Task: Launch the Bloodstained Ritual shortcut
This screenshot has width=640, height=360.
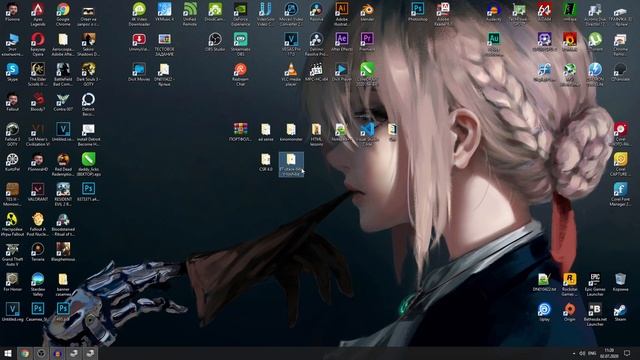Action: pyautogui.click(x=63, y=224)
